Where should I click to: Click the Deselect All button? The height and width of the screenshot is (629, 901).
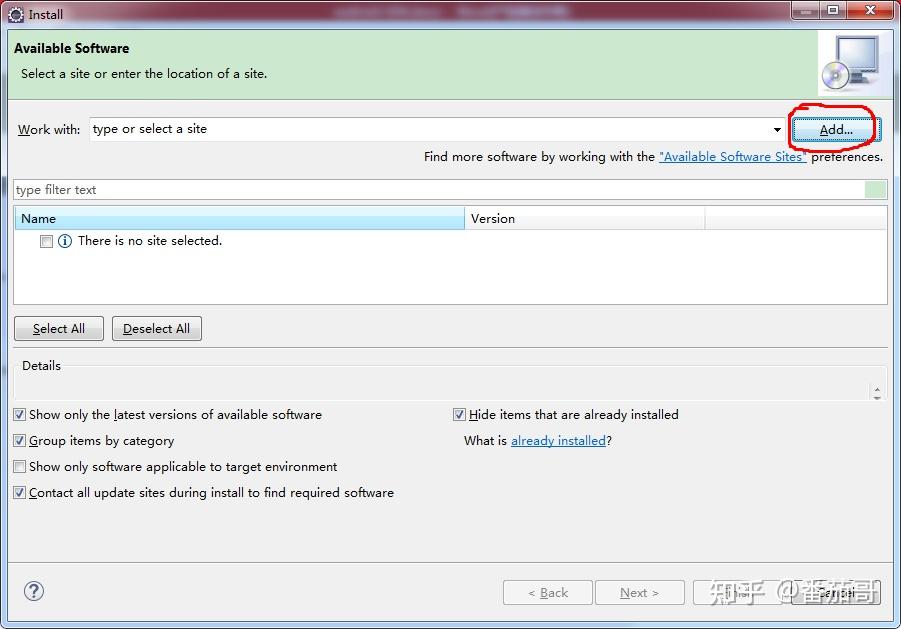coord(156,329)
